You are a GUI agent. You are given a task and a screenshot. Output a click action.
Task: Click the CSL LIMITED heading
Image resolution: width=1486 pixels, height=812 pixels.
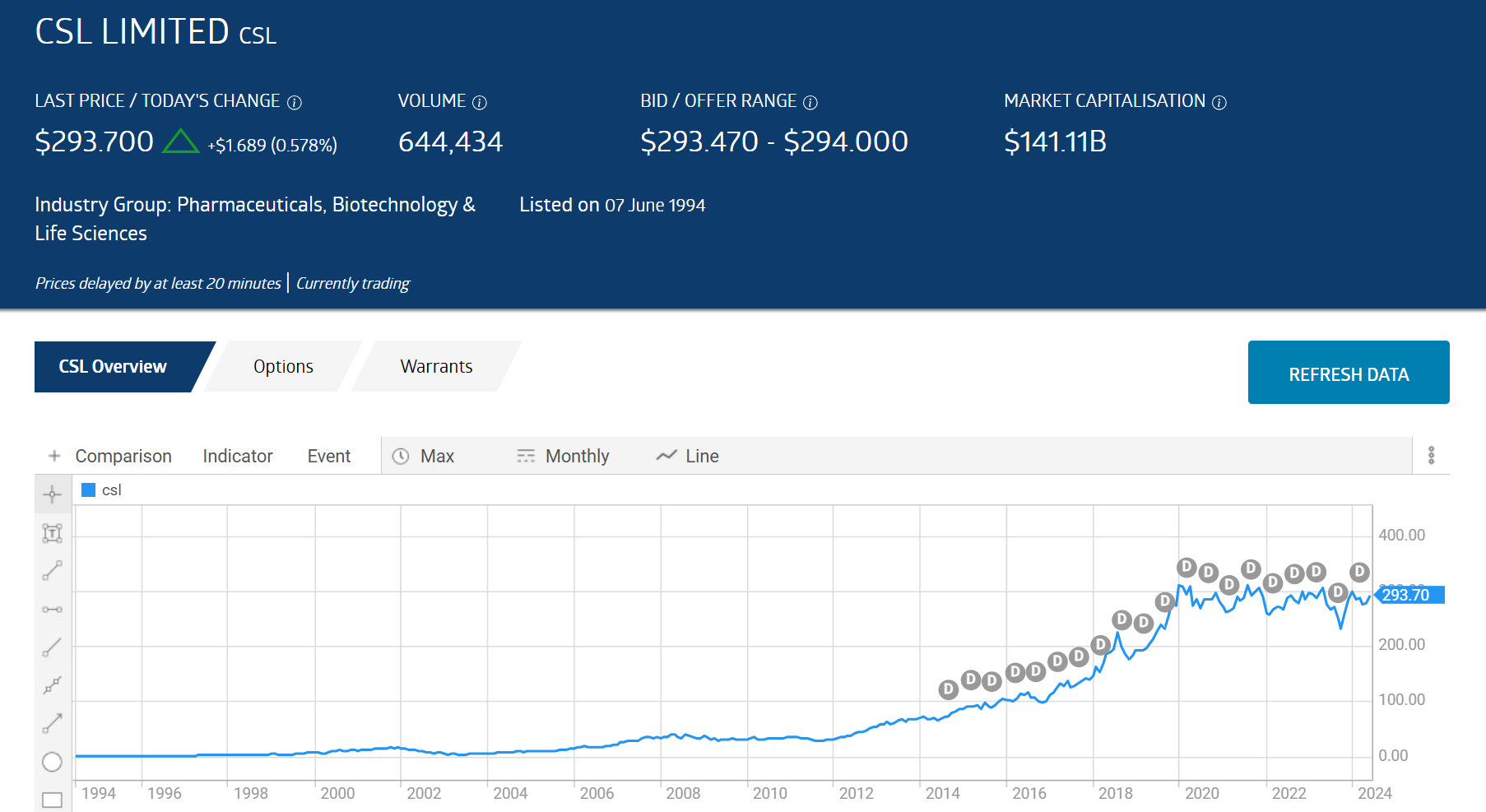click(132, 32)
